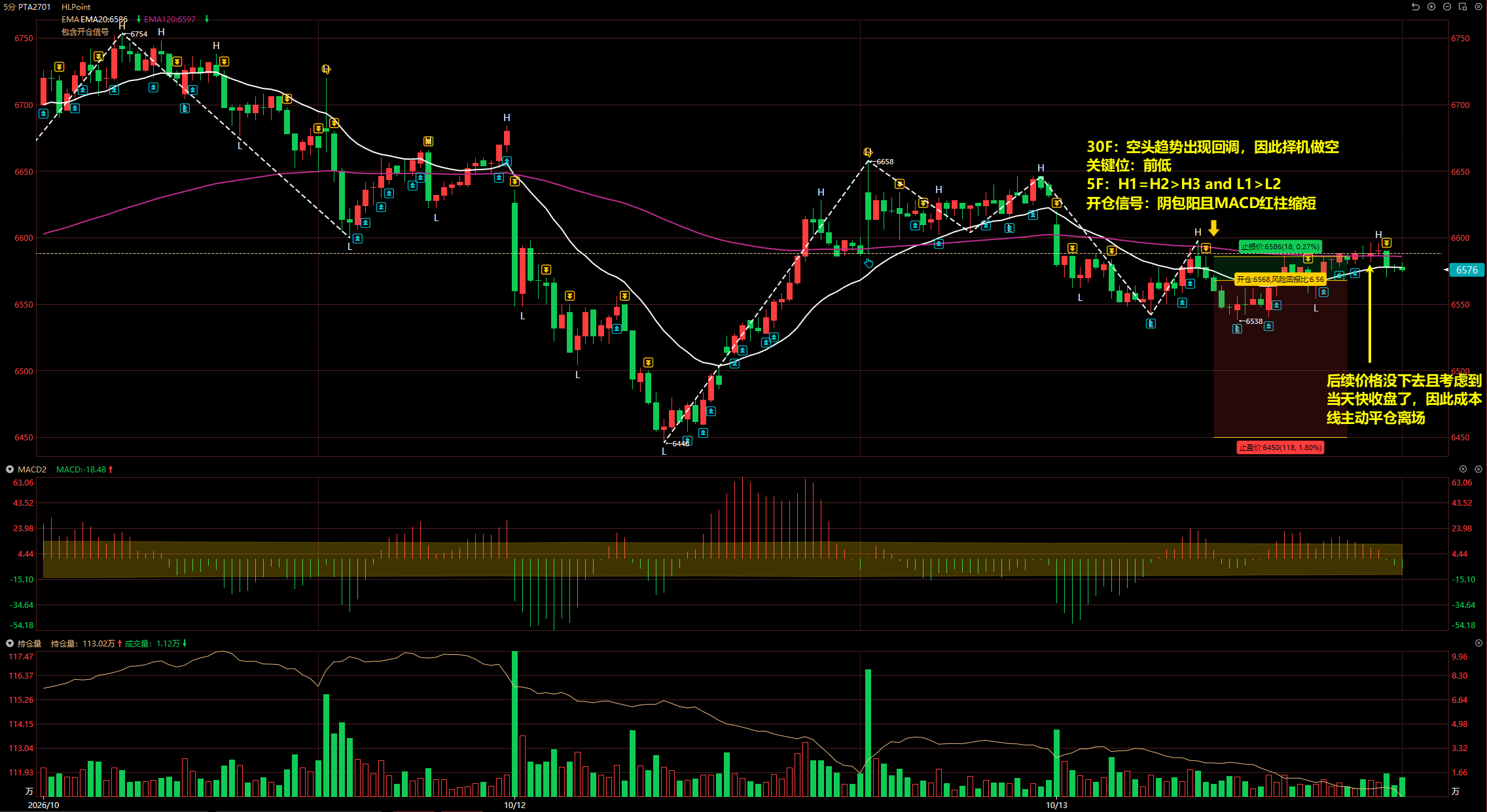Expand the MACD2 indicator dropdown arrow

click(10, 469)
